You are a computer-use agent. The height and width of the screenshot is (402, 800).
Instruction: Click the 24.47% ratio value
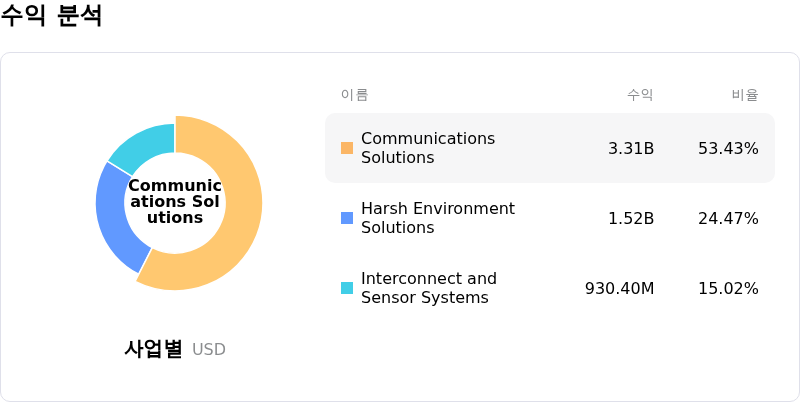728,218
